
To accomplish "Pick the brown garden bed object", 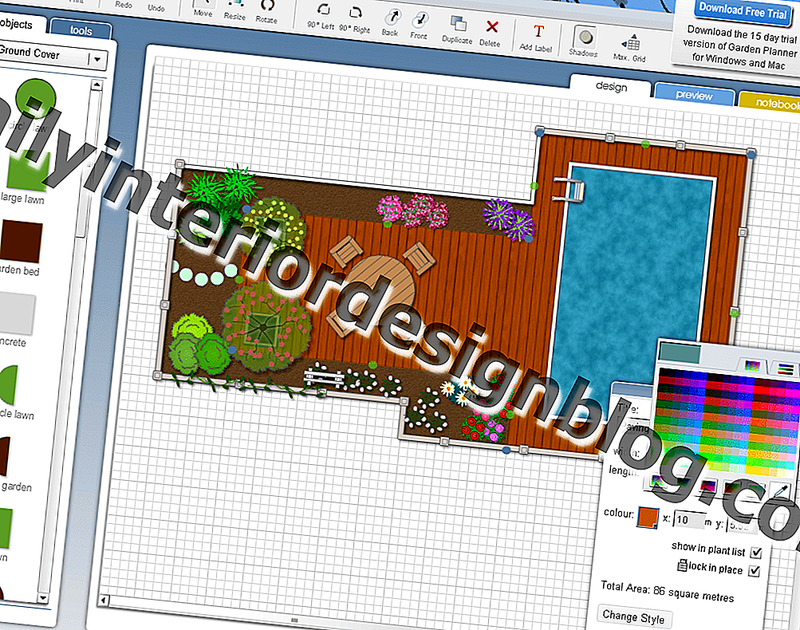I will pyautogui.click(x=21, y=242).
